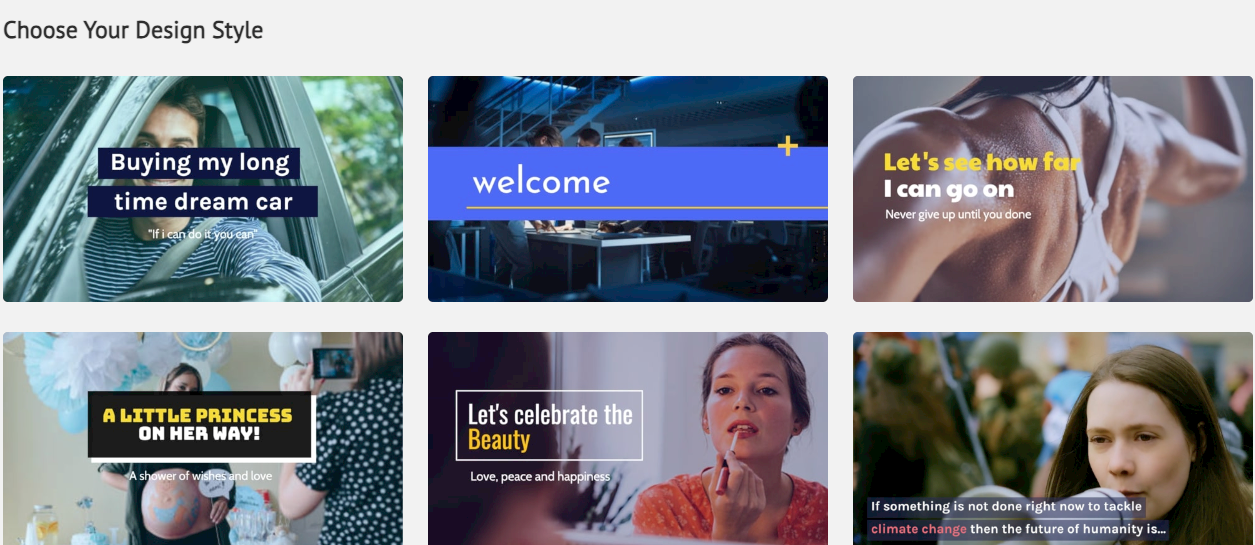1255x545 pixels.
Task: Click 'A shower of wishes and love' caption
Action: [x=200, y=476]
